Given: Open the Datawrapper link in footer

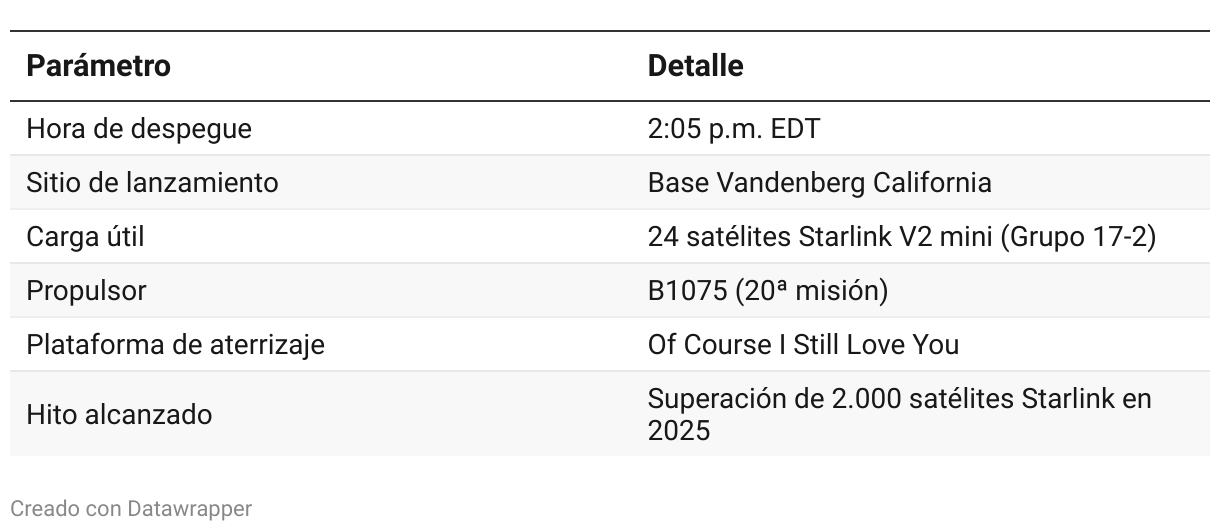Looking at the screenshot, I should [189, 509].
